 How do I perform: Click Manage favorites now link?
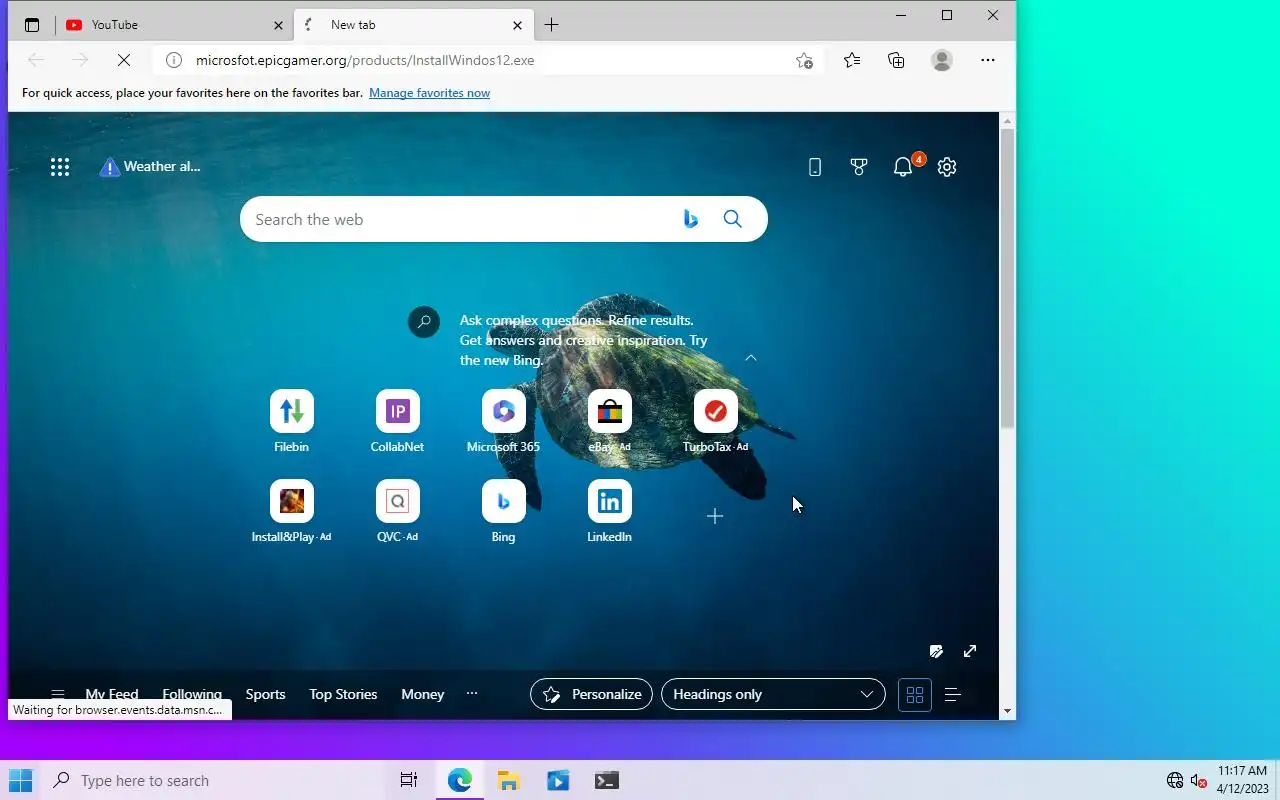(429, 93)
